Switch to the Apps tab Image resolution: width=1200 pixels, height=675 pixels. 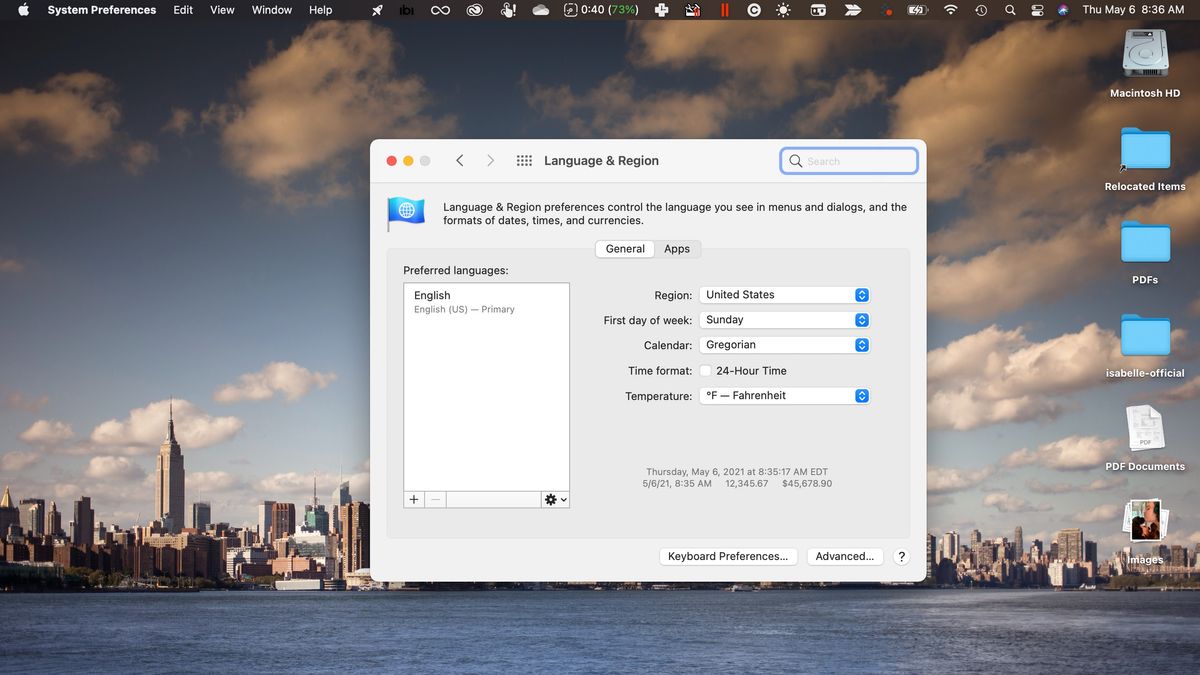(677, 248)
